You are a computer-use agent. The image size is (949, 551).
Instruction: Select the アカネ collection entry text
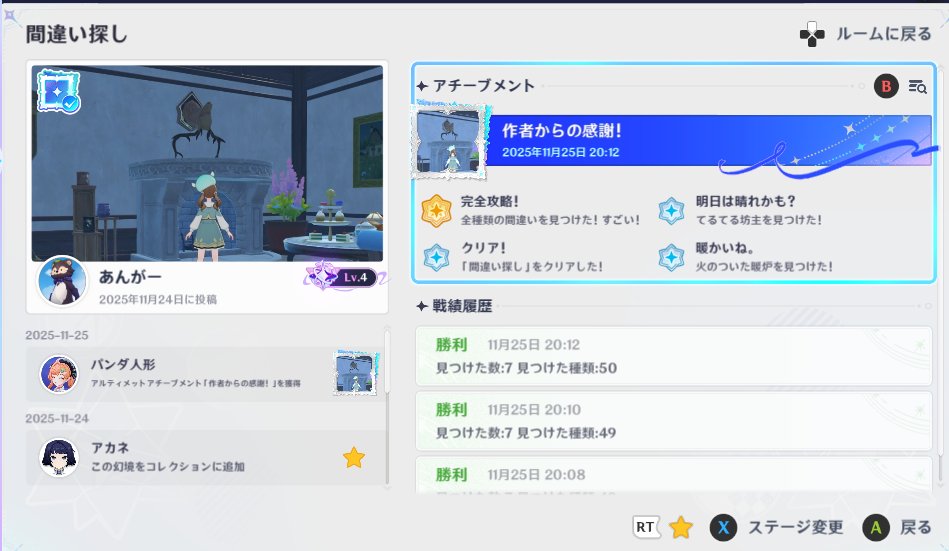(168, 466)
